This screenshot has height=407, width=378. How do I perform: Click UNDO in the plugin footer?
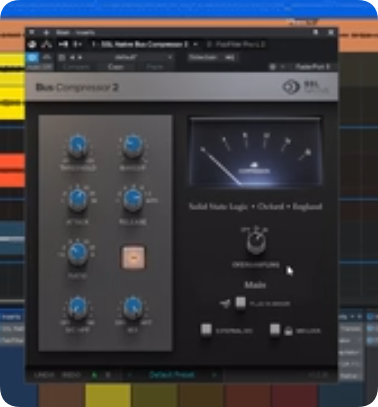click(x=44, y=375)
